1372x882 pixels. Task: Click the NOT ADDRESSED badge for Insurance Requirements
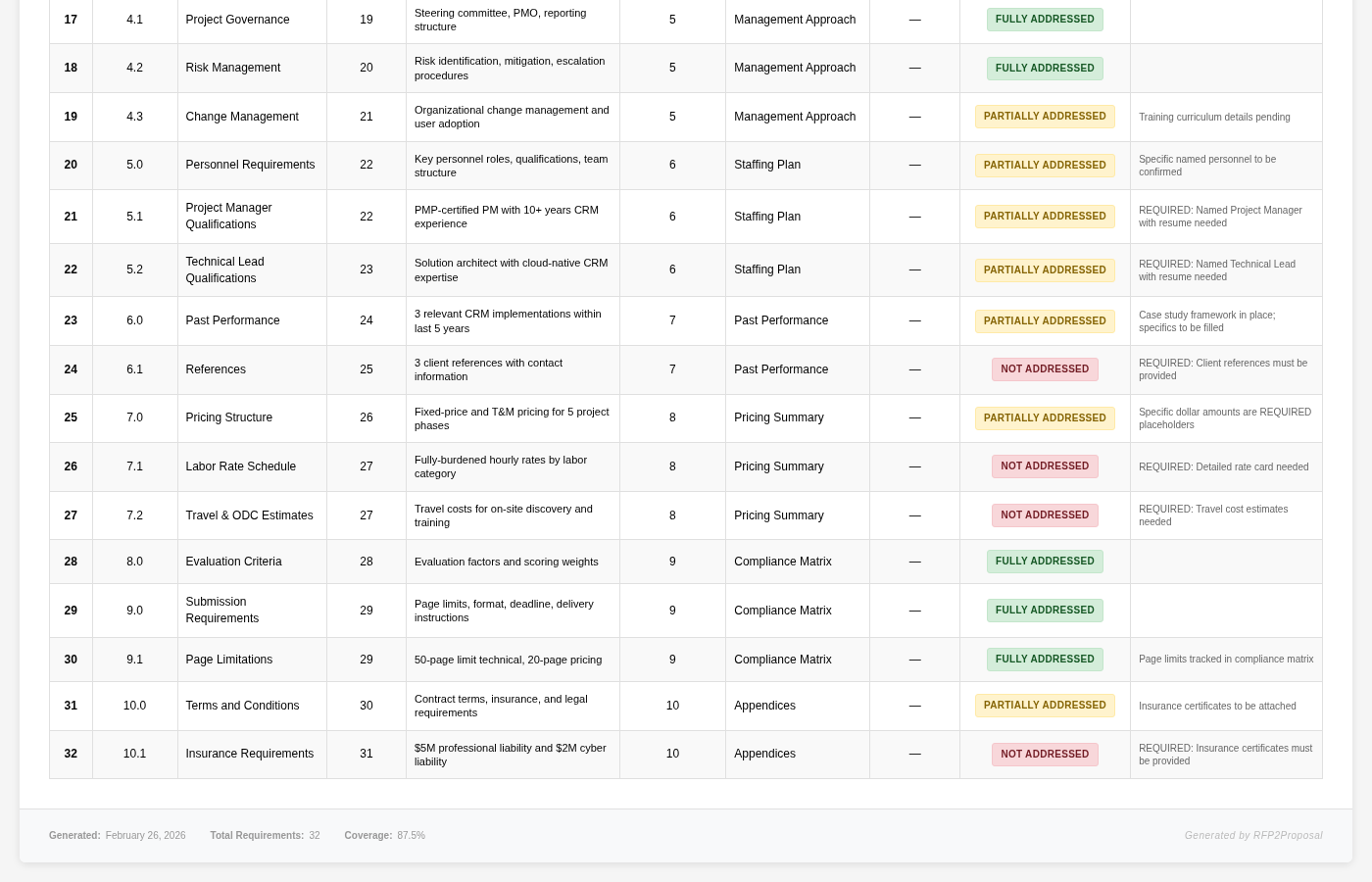pos(1045,755)
